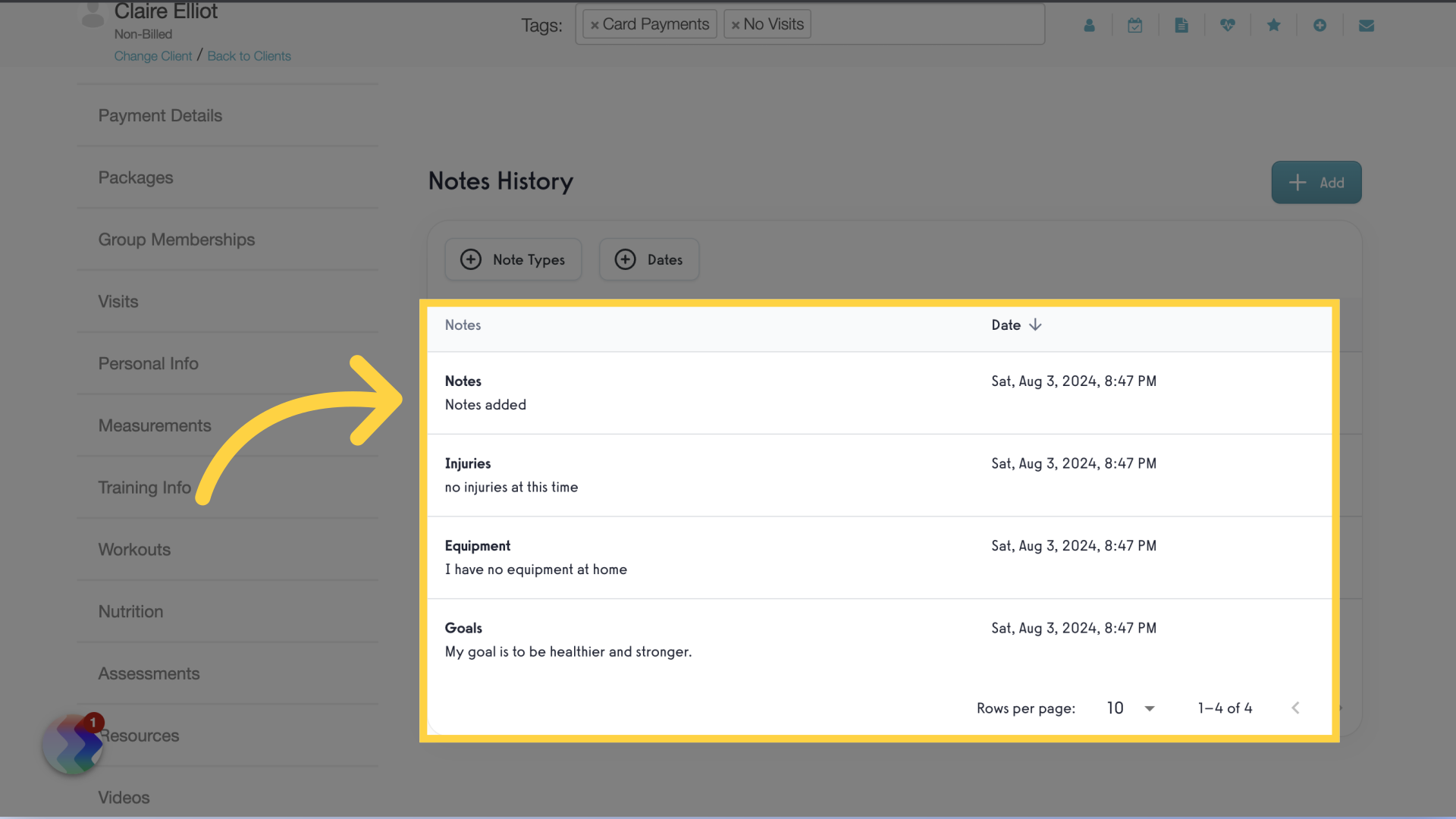Select the favorites star icon
This screenshot has height=819, width=1456.
pyautogui.click(x=1273, y=24)
